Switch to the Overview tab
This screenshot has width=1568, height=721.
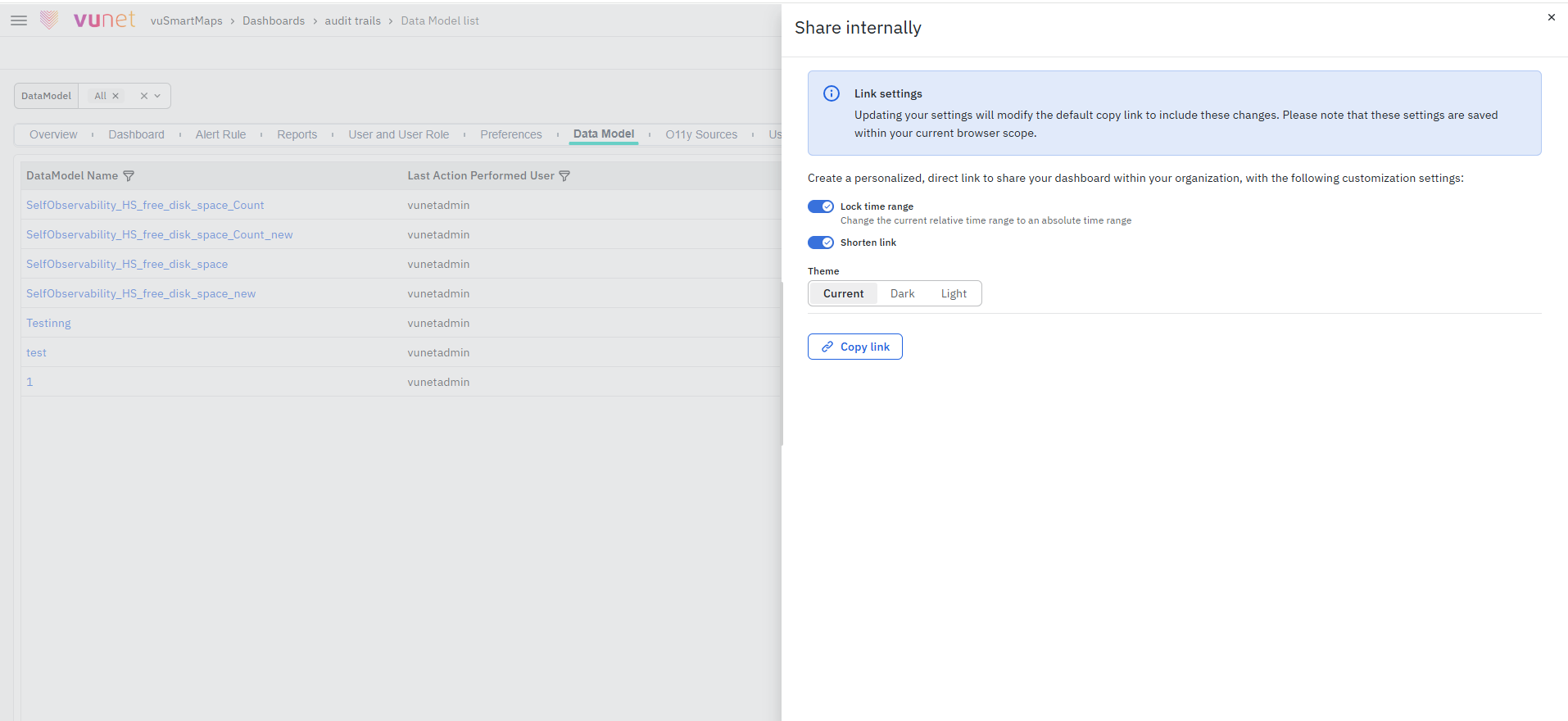pos(53,134)
